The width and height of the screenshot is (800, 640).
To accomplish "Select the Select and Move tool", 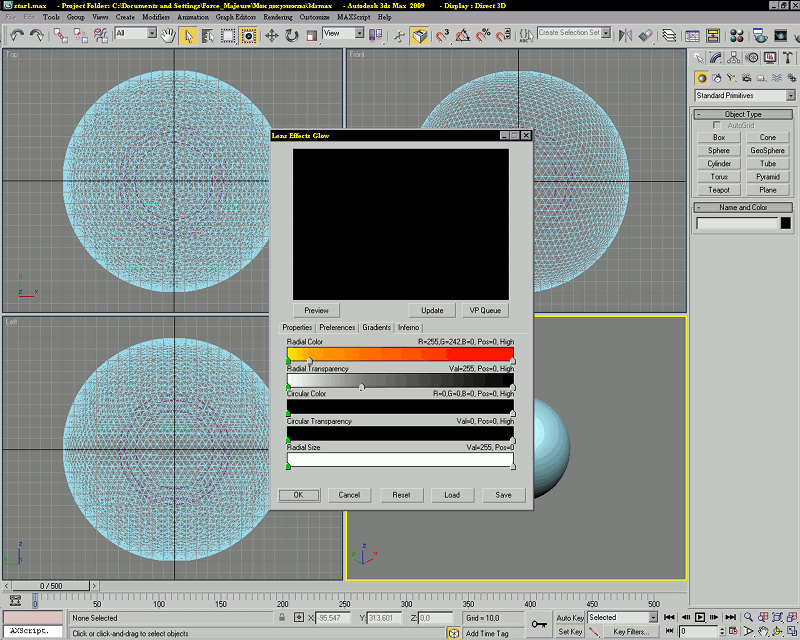I will pyautogui.click(x=272, y=35).
